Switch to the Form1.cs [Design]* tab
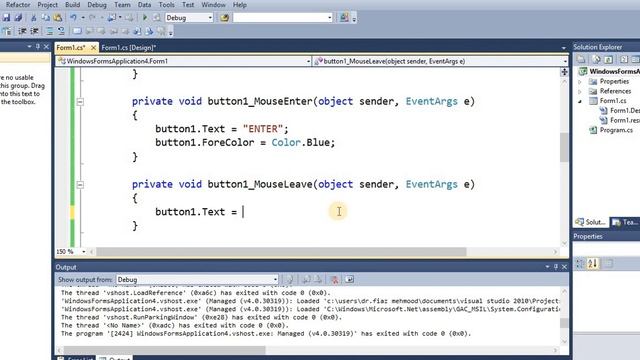This screenshot has width=640, height=360. [x=129, y=48]
